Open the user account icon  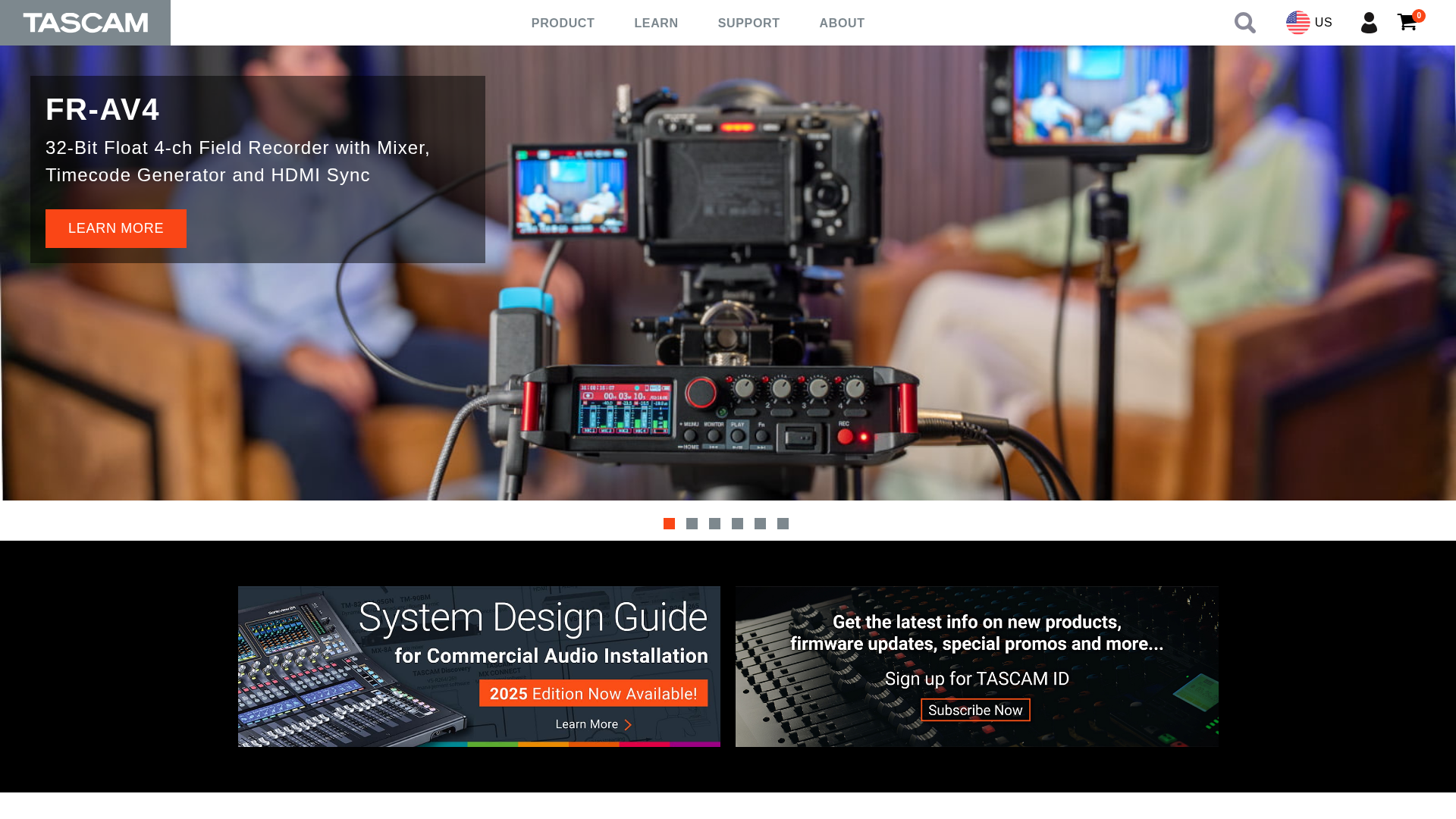(x=1370, y=24)
